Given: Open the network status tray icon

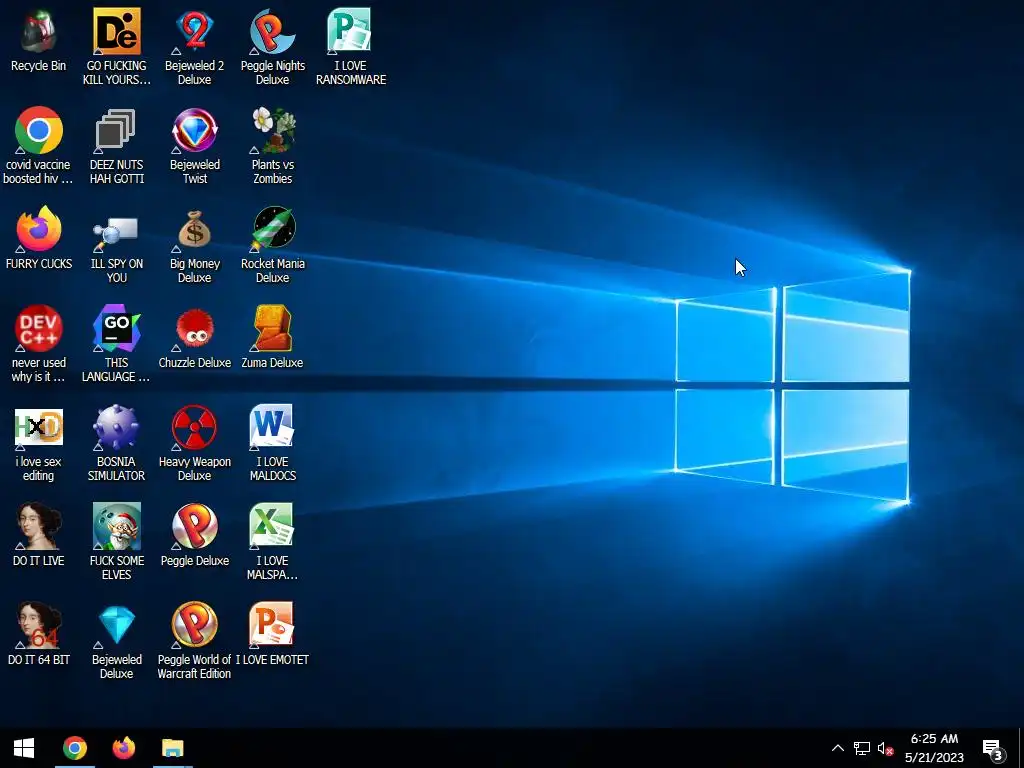Looking at the screenshot, I should click(862, 748).
